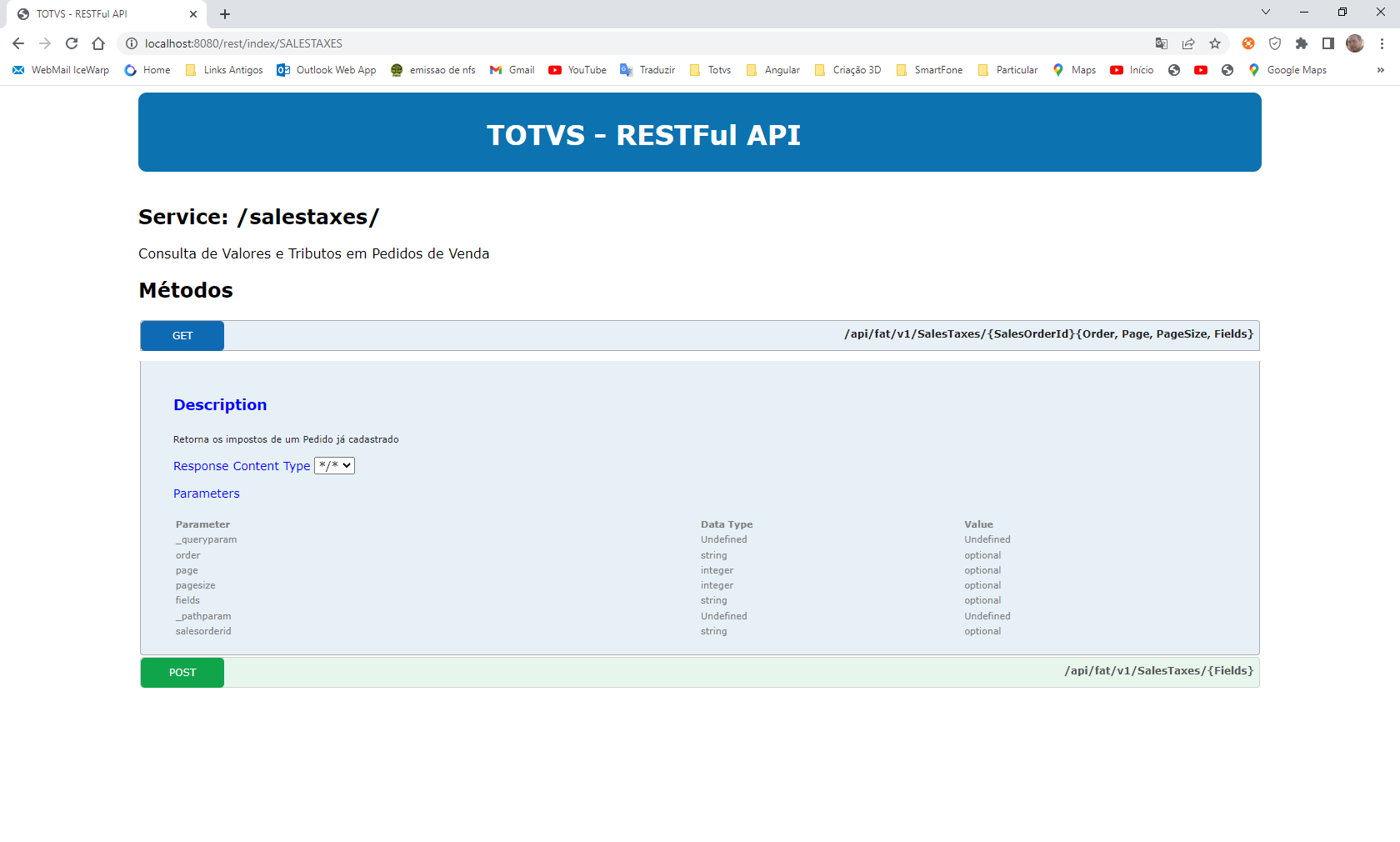Click the salesorderid parameter name

click(203, 631)
